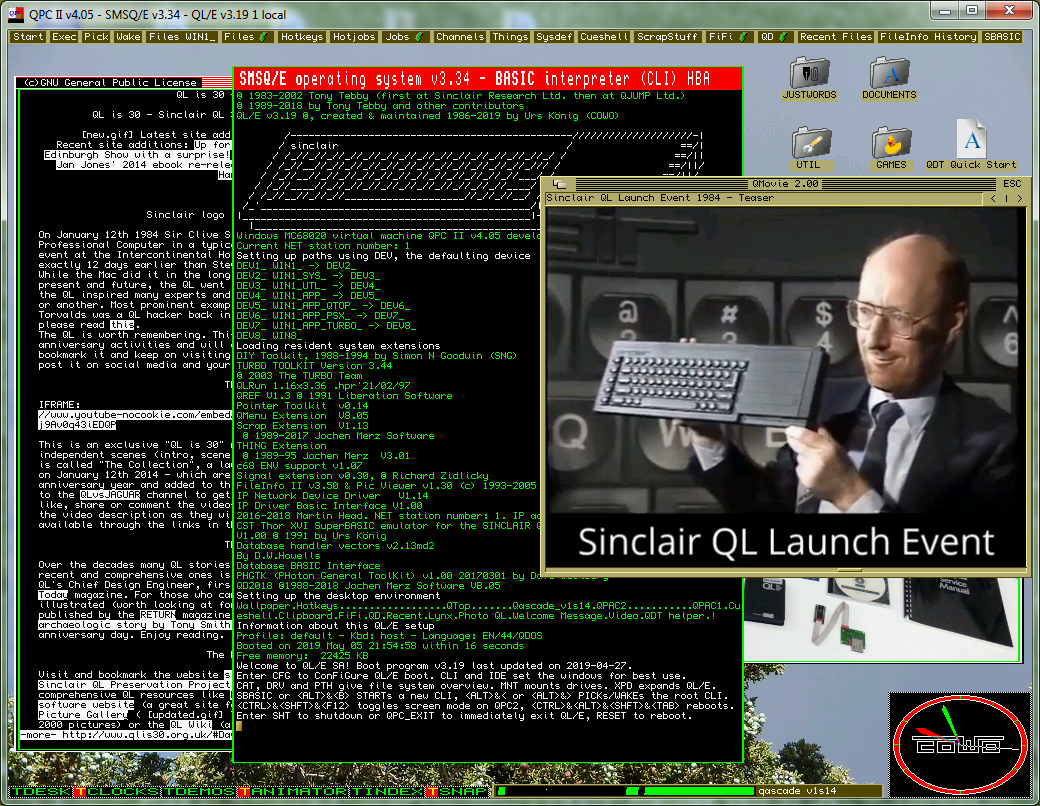This screenshot has width=1040, height=806.
Task: Click the qascade v1s14 label in bottom bar
Action: click(x=797, y=791)
